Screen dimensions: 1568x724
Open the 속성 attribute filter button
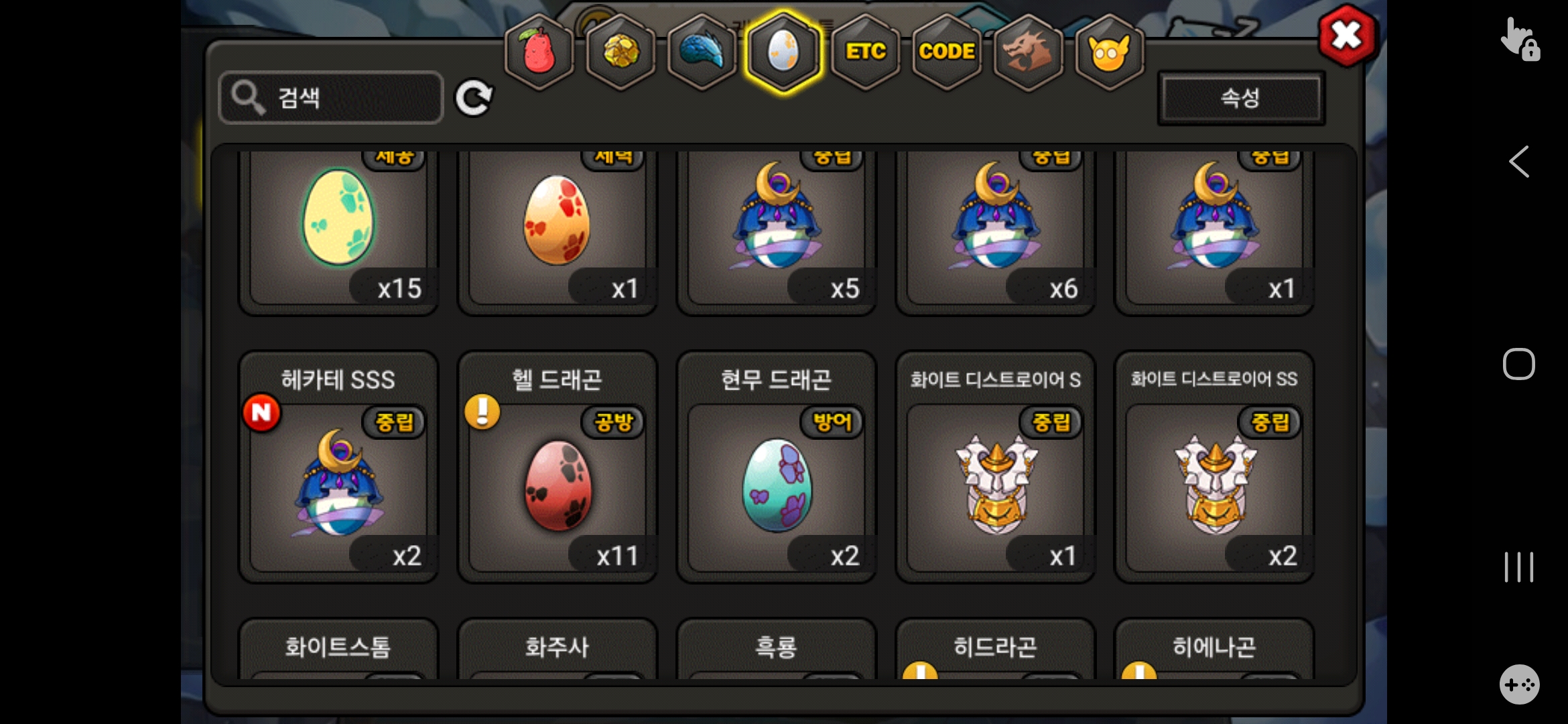(1241, 98)
